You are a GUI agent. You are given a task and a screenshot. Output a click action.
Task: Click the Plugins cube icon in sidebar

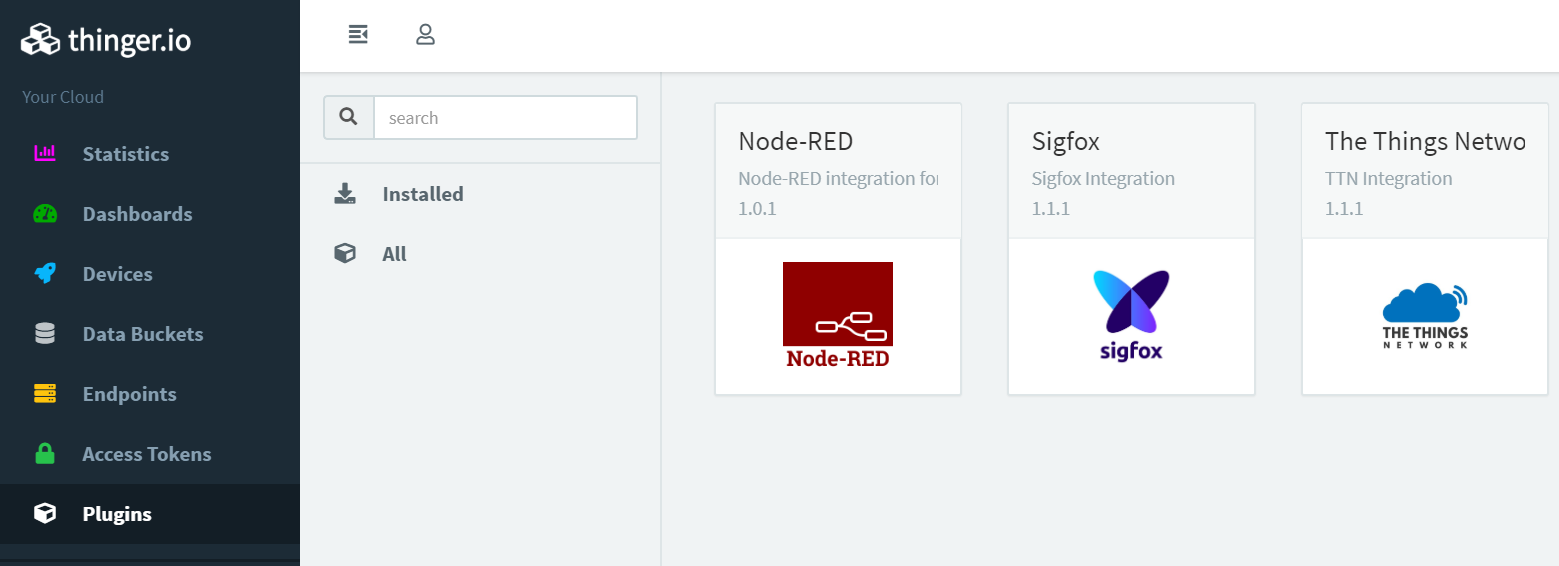tap(45, 514)
